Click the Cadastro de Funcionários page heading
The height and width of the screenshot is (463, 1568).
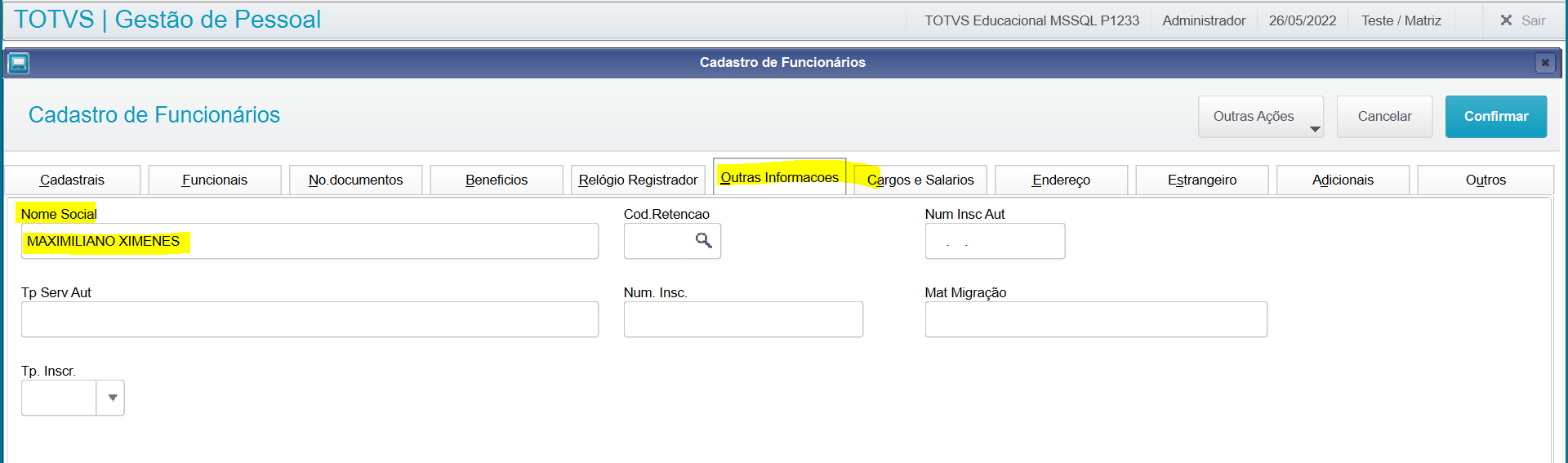click(154, 115)
